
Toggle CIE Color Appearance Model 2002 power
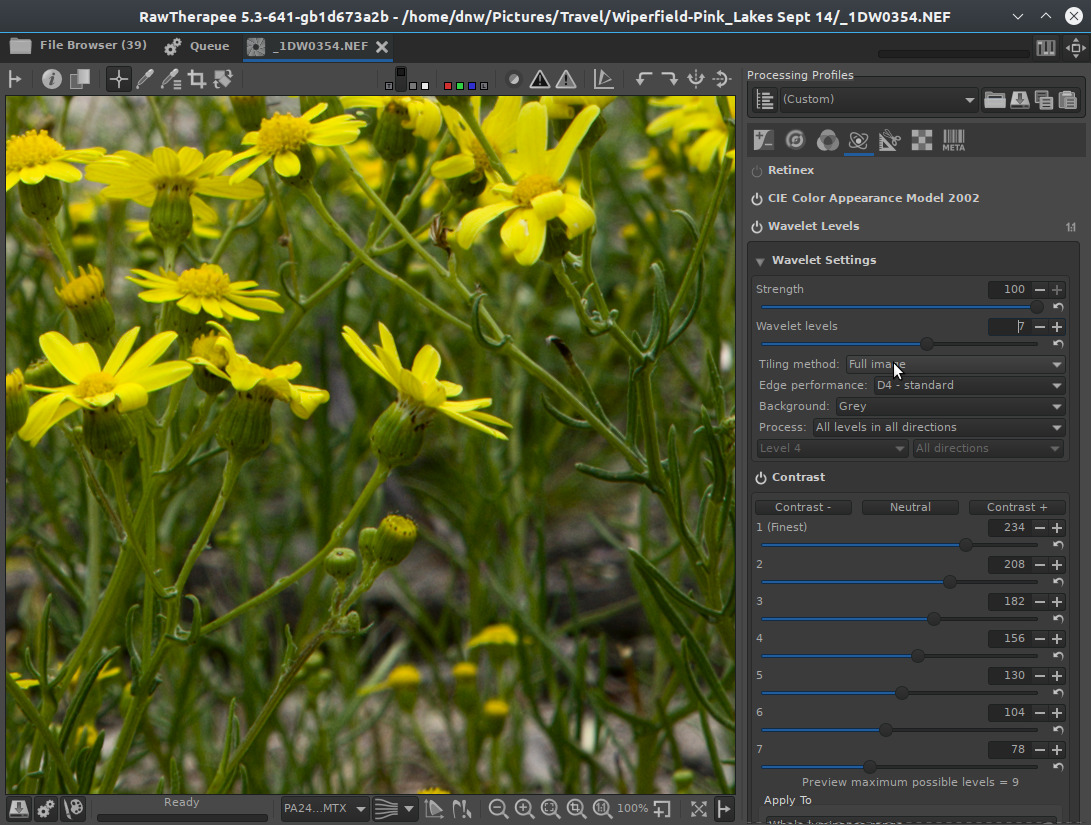click(x=757, y=198)
